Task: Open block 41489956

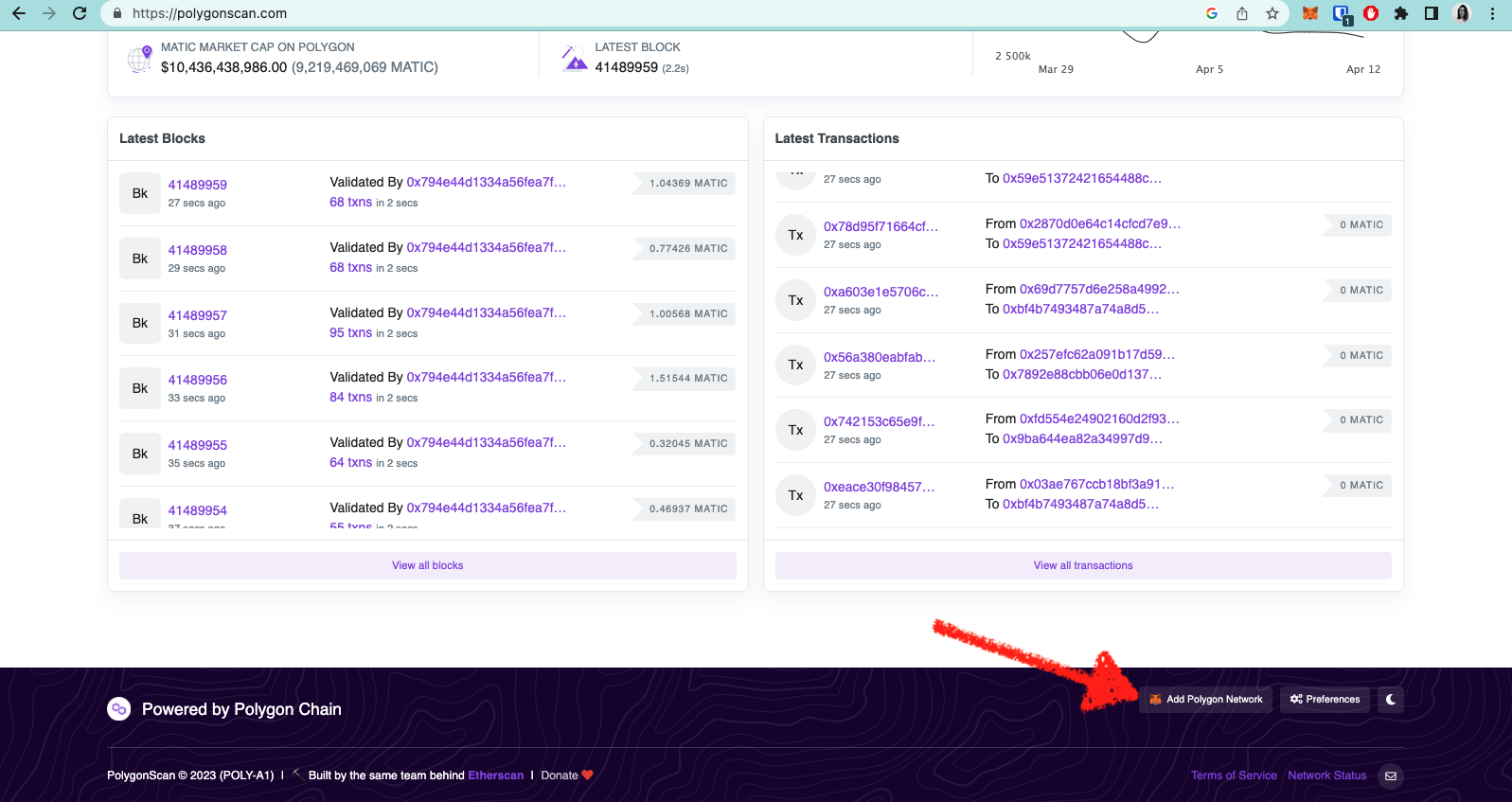Action: tap(198, 380)
